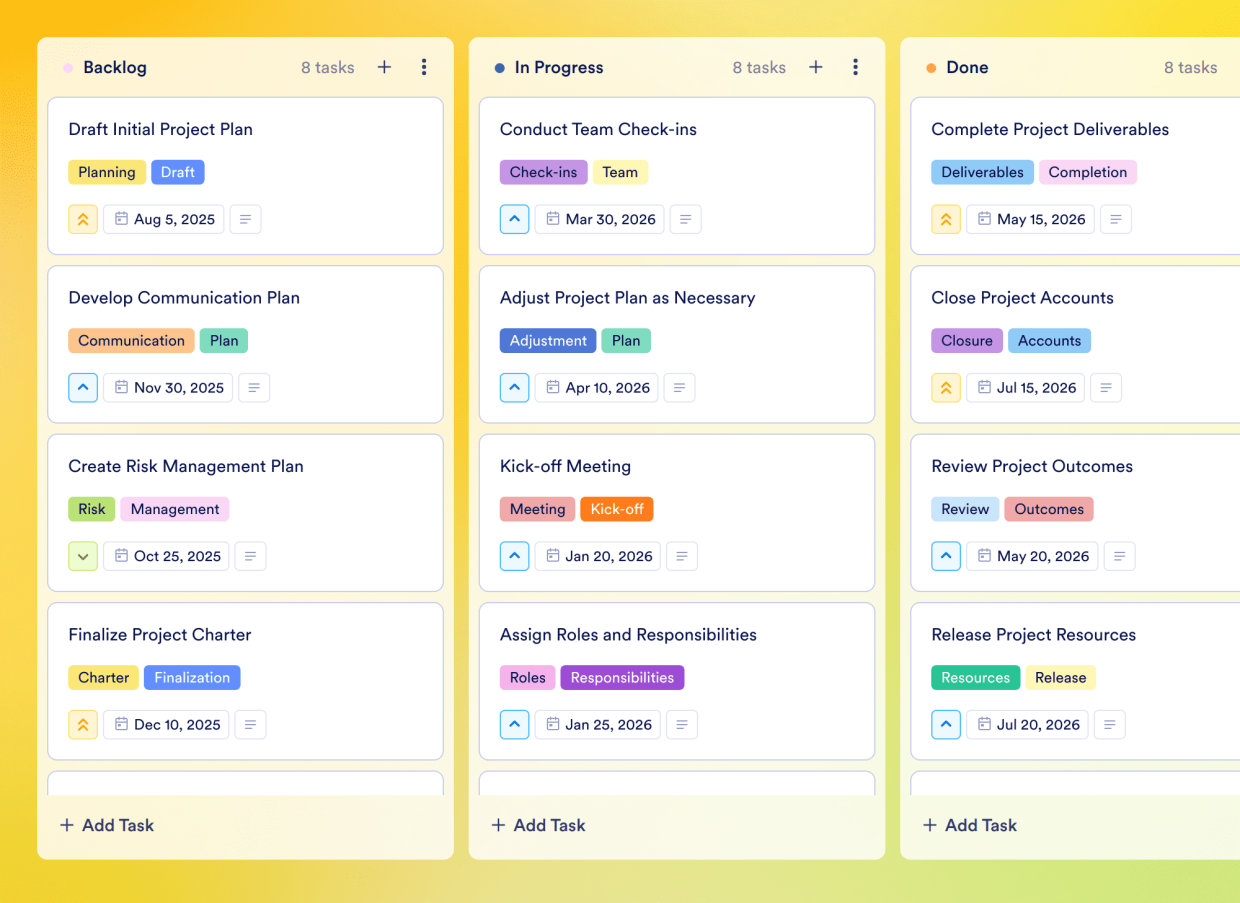Open the priority selector on Adjust Project Plan
This screenshot has height=903, width=1240.
[514, 387]
